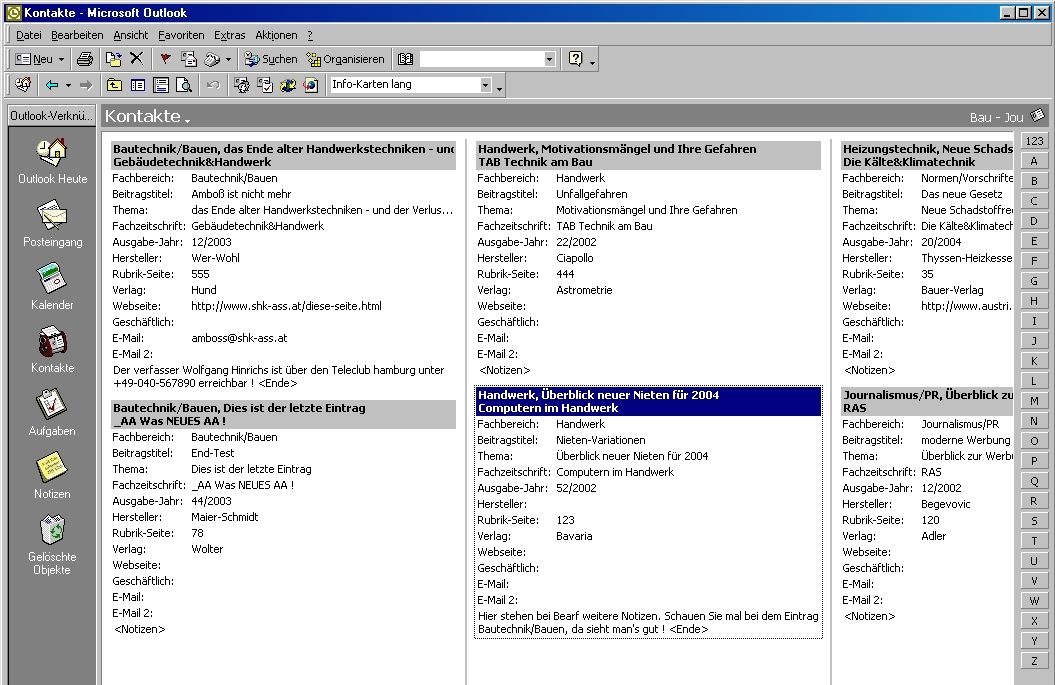Open the Aufgaben shortcut
Viewport: 1055px width, 685px height.
[x=51, y=412]
